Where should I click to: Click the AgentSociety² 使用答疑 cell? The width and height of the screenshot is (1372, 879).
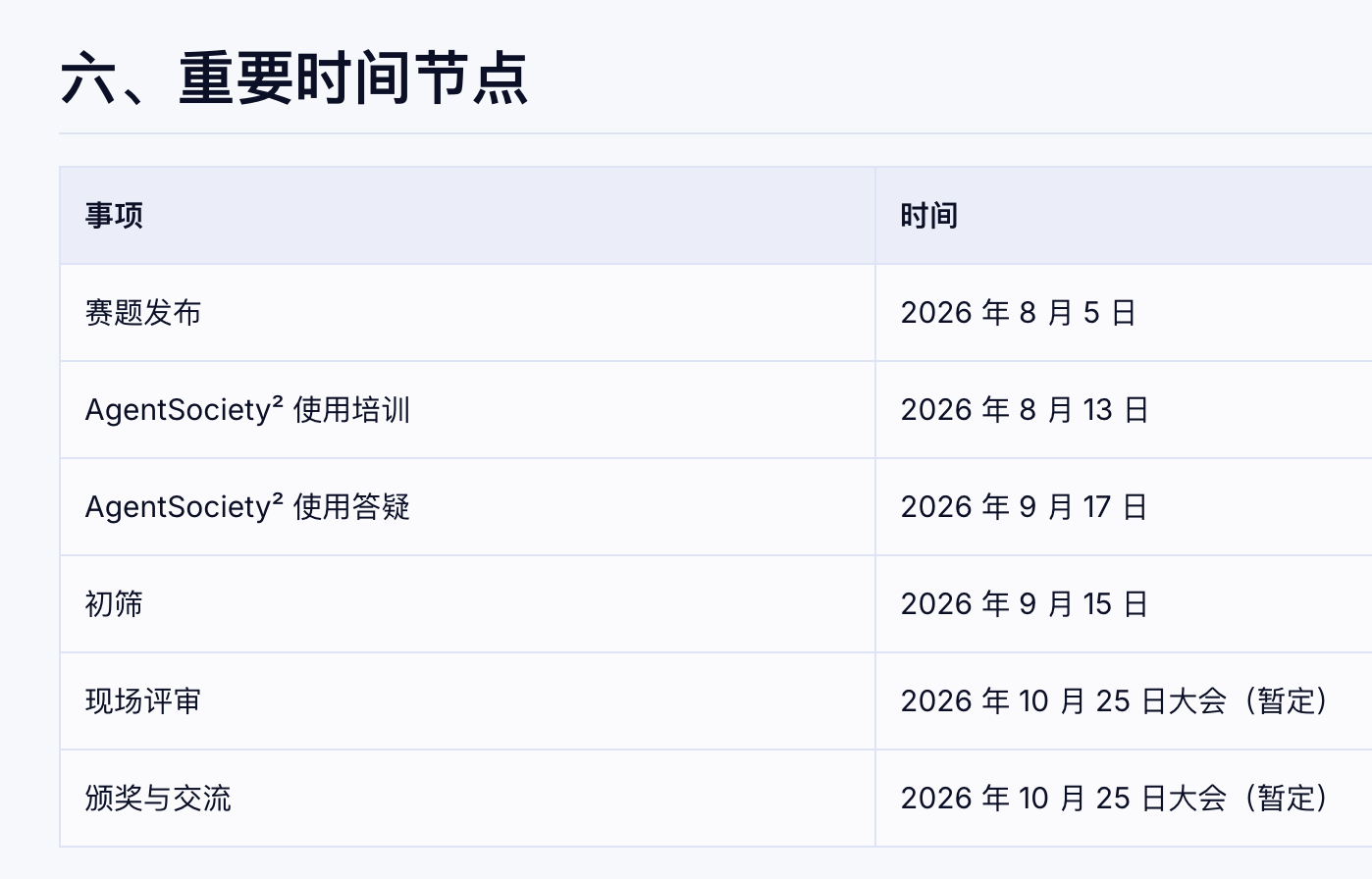click(x=467, y=507)
